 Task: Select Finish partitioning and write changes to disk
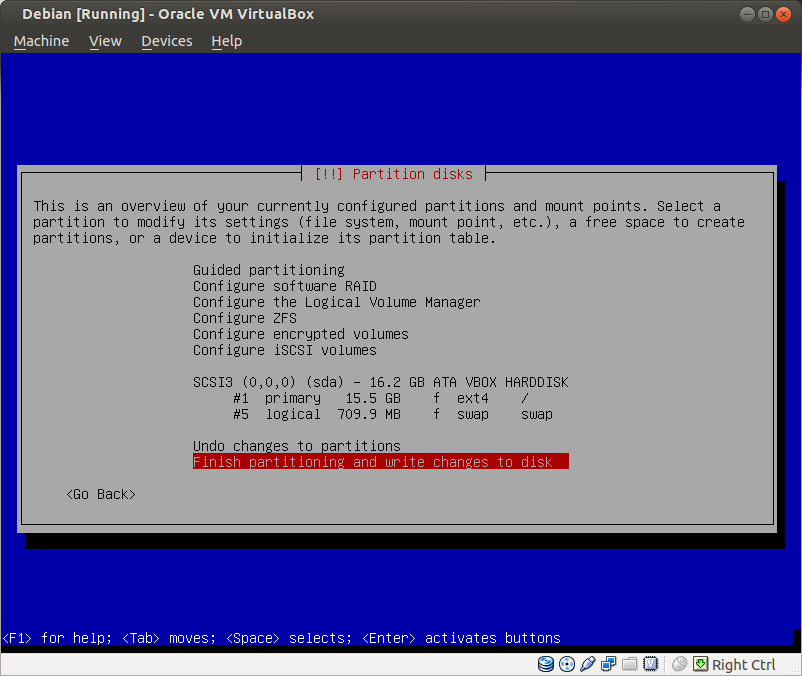coord(380,462)
